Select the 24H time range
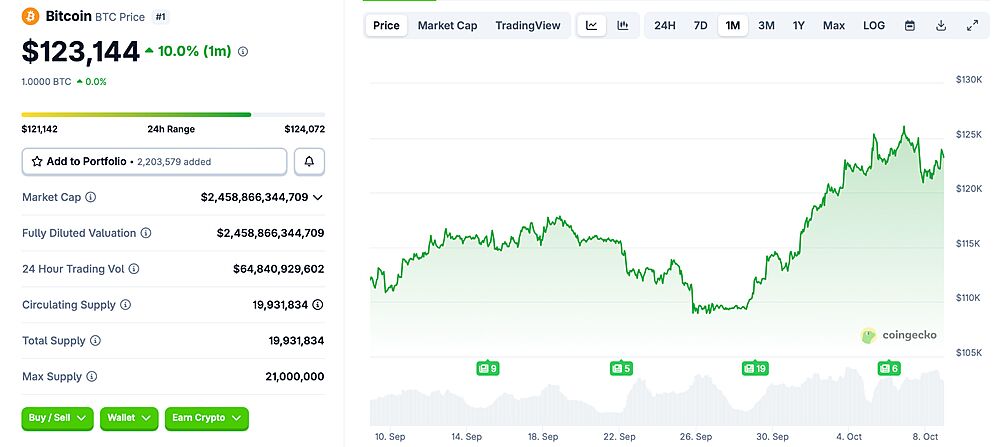The width and height of the screenshot is (1000, 447). click(665, 25)
